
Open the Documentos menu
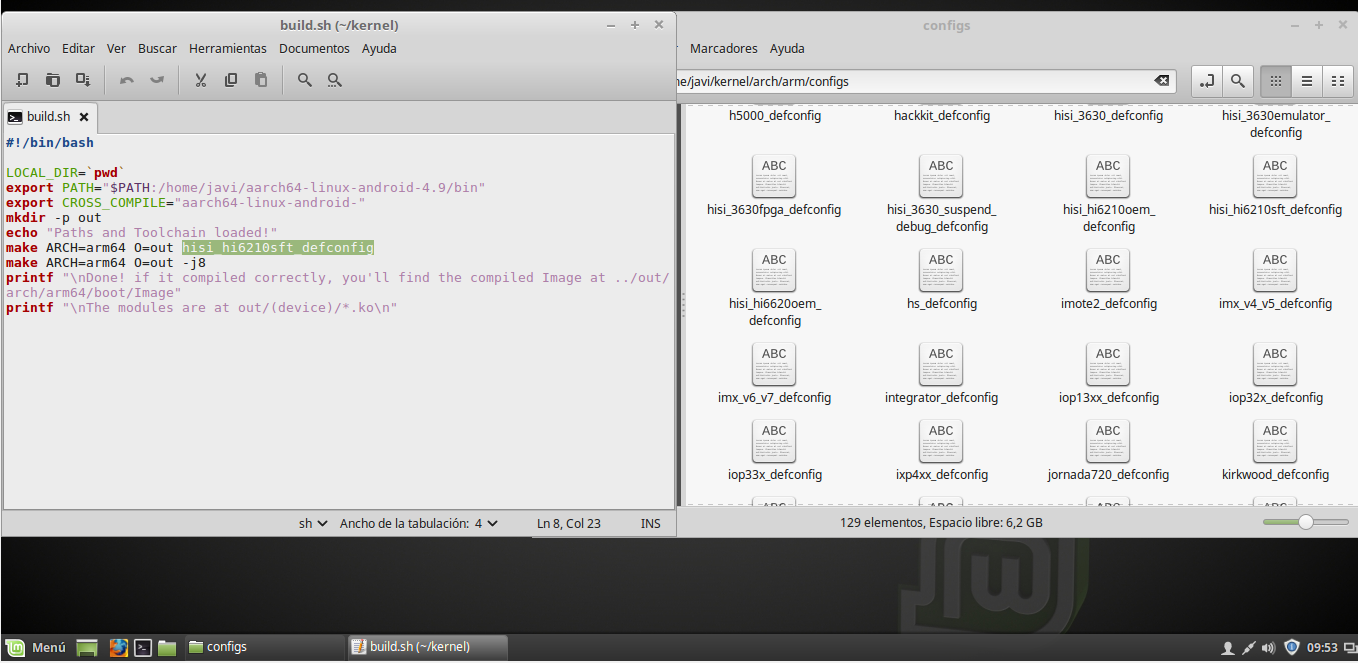pyautogui.click(x=314, y=48)
